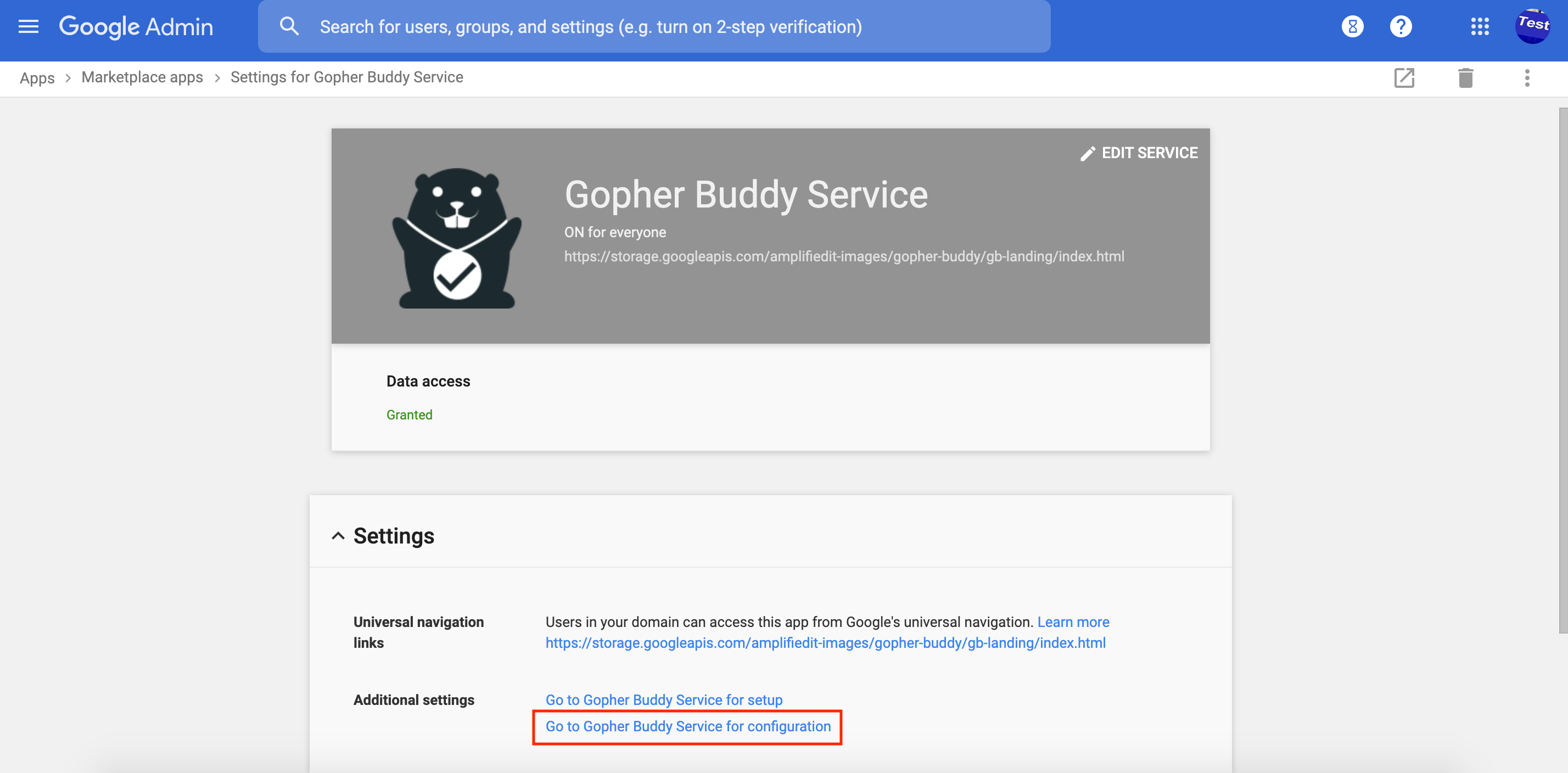The image size is (1568, 773).
Task: Click the open in new window icon
Action: point(1404,78)
